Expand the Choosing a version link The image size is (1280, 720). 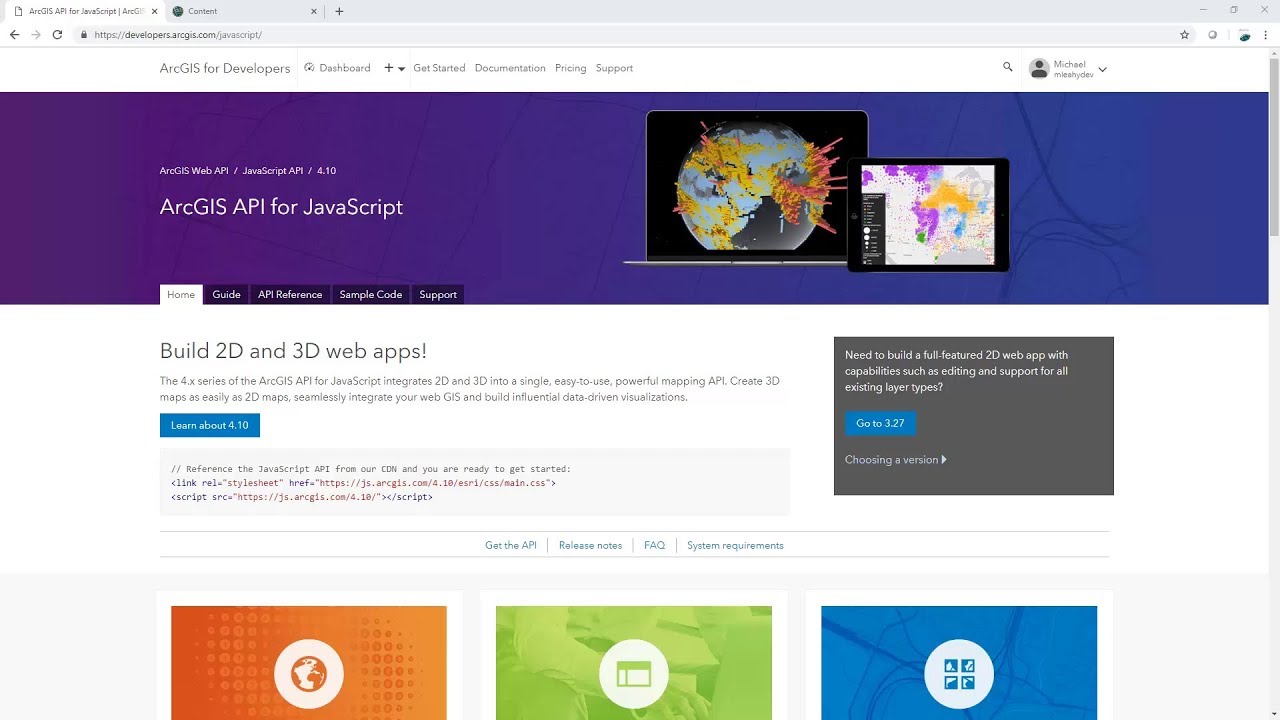coord(895,460)
